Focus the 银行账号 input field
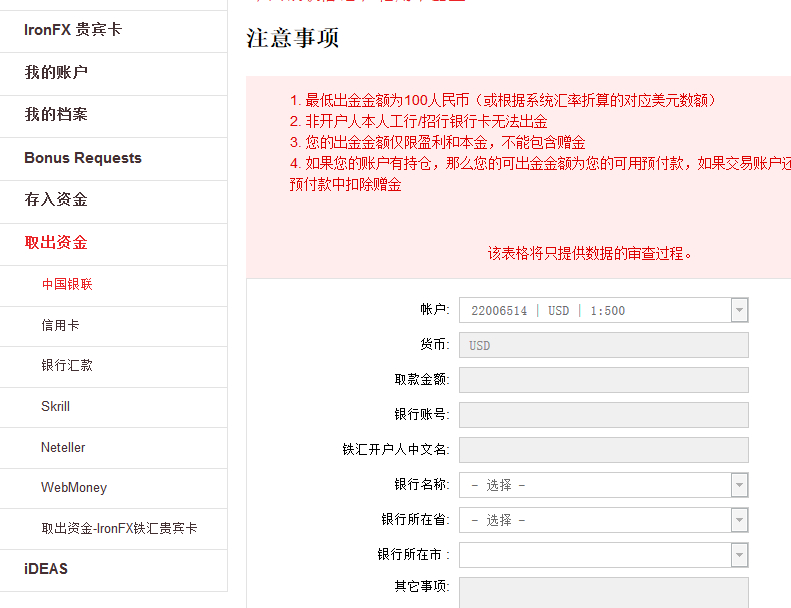This screenshot has height=608, width=791. tap(603, 415)
